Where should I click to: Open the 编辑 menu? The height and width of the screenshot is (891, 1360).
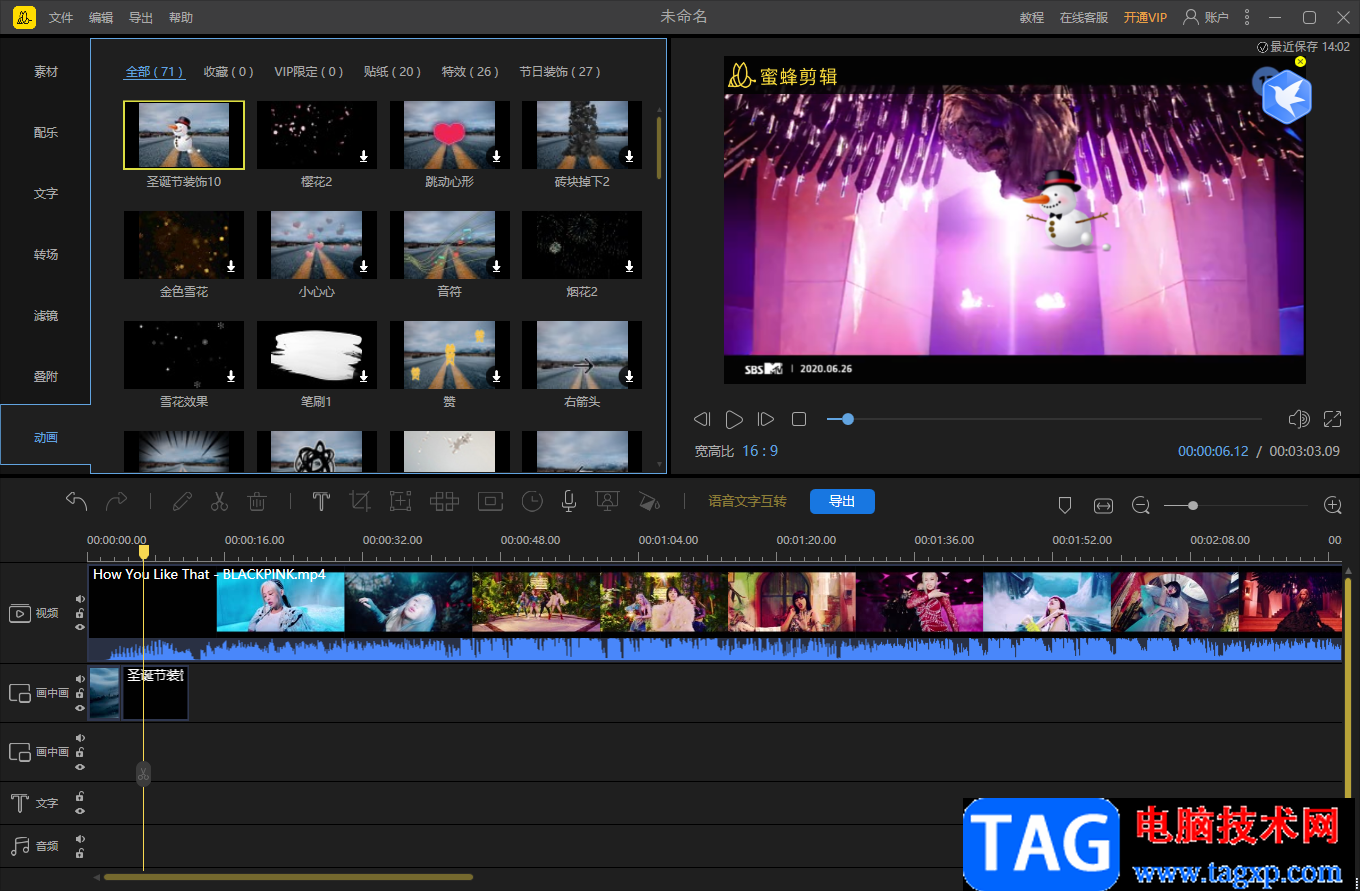[x=101, y=18]
